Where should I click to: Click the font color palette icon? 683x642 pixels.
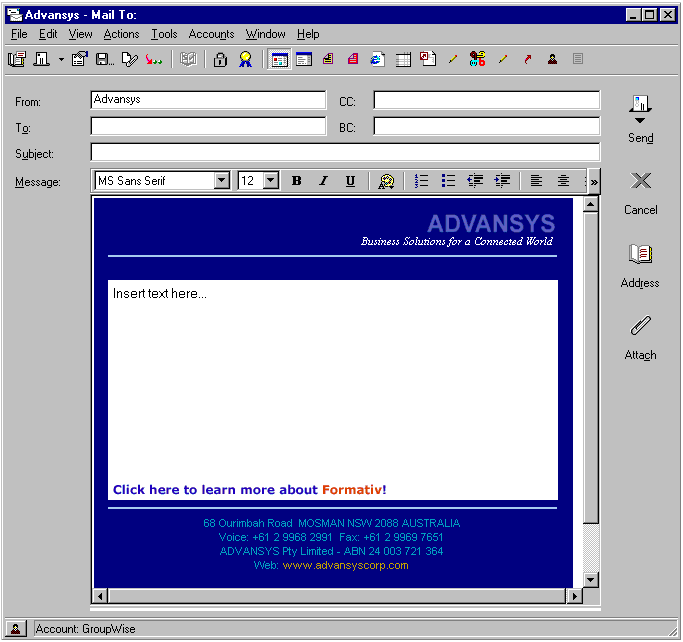click(386, 181)
